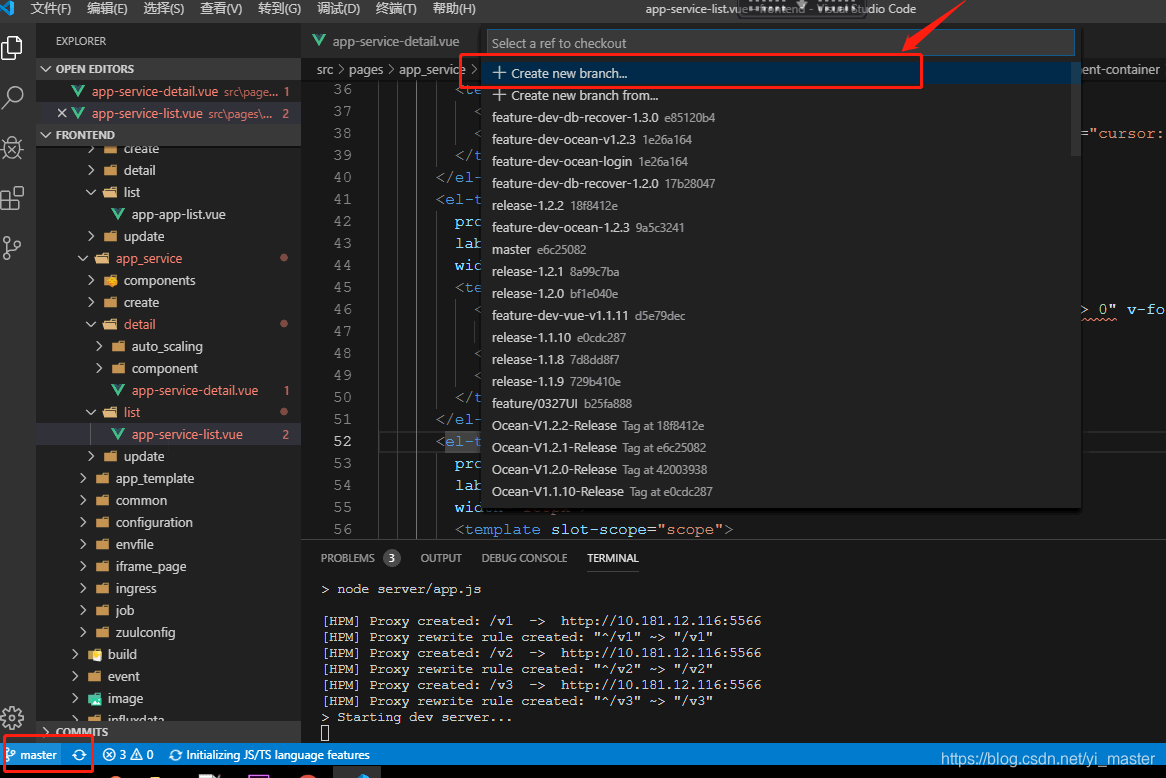This screenshot has height=778, width=1166.
Task: Open the Source Control view icon
Action: coord(13,248)
